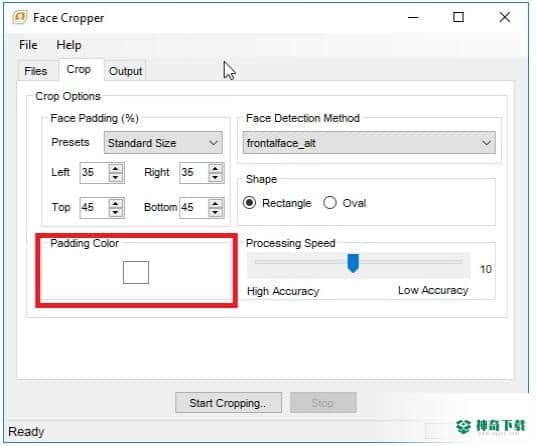536x446 pixels.
Task: Maximize the Face Cropper window
Action: tap(458, 17)
